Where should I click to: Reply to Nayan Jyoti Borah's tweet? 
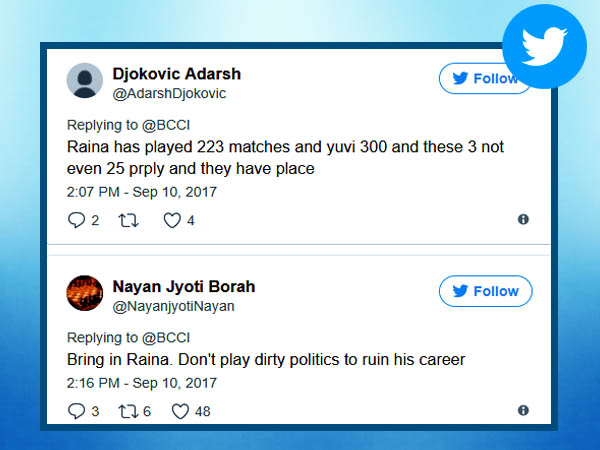(x=76, y=411)
